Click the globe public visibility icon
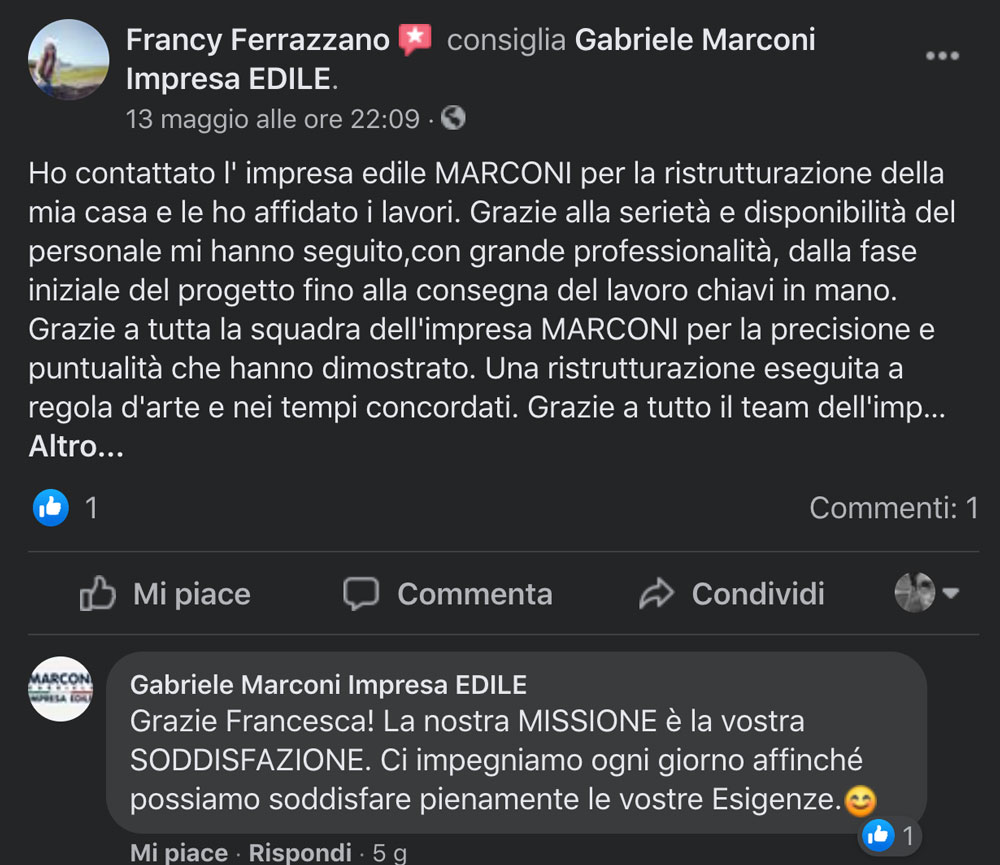Viewport: 1000px width, 865px height. [453, 118]
